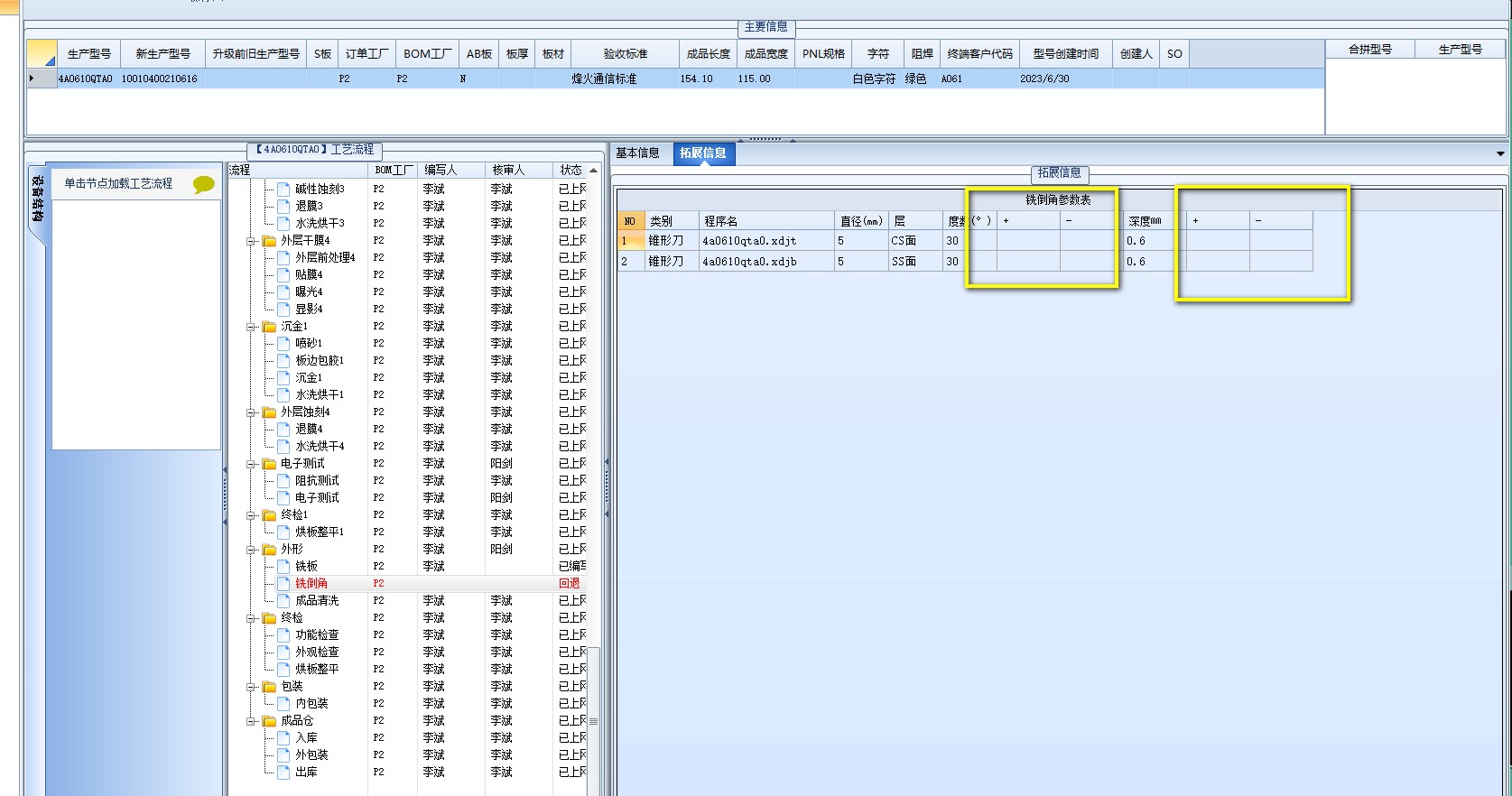Click the 生产型号 column header in main grid
The width and height of the screenshot is (1512, 796).
[88, 54]
